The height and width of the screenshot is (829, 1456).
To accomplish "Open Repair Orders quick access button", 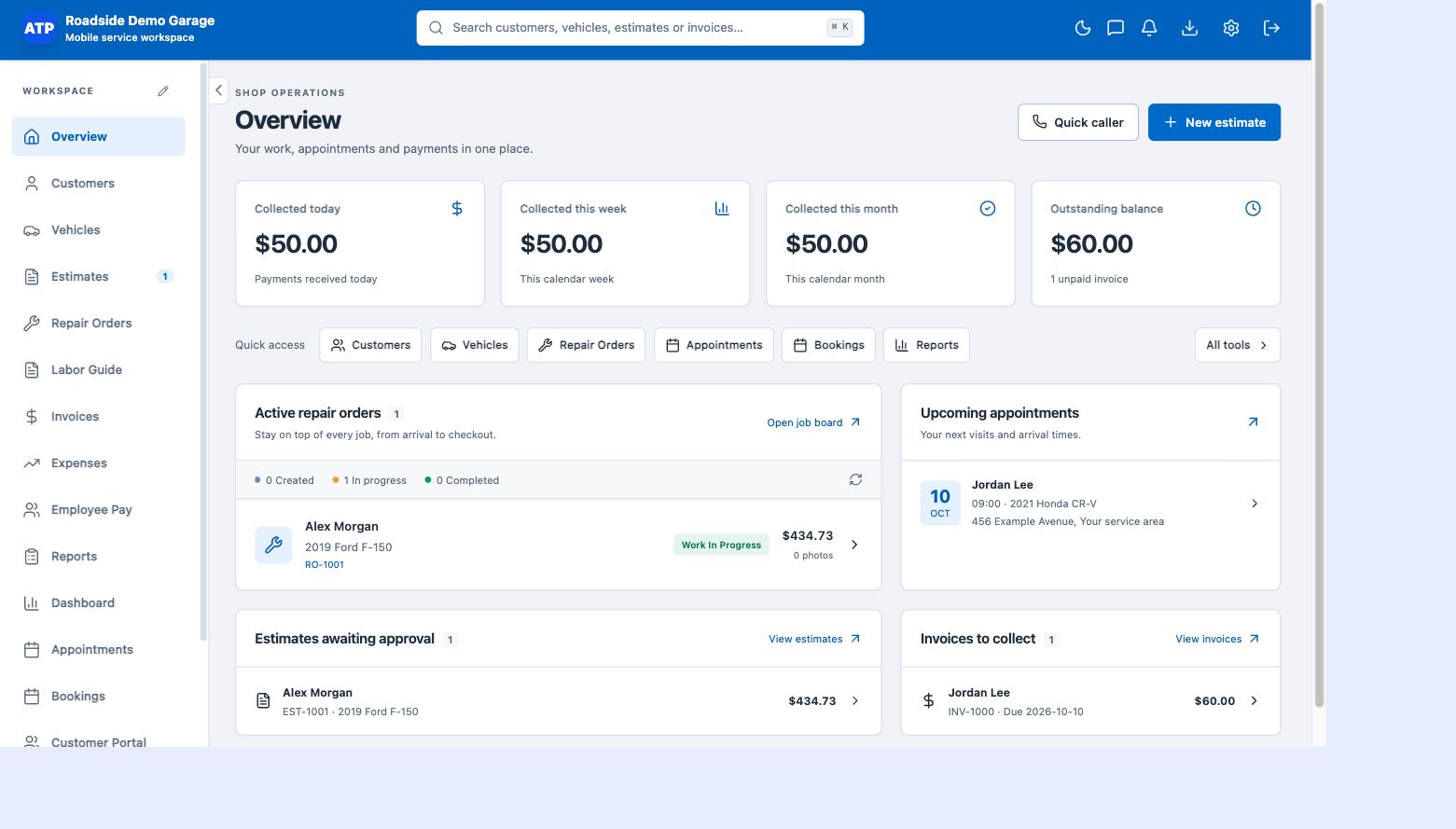I will [586, 345].
